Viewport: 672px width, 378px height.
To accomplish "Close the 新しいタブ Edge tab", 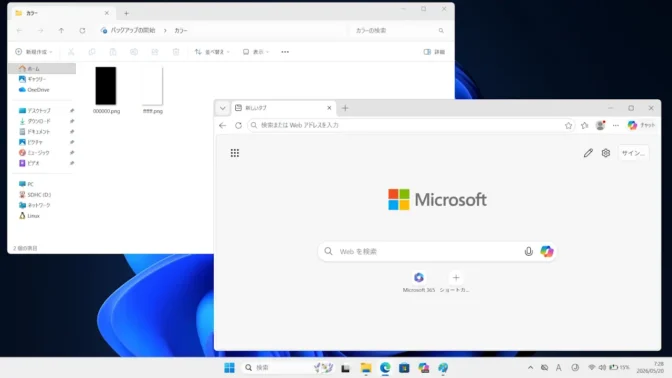I will point(329,108).
